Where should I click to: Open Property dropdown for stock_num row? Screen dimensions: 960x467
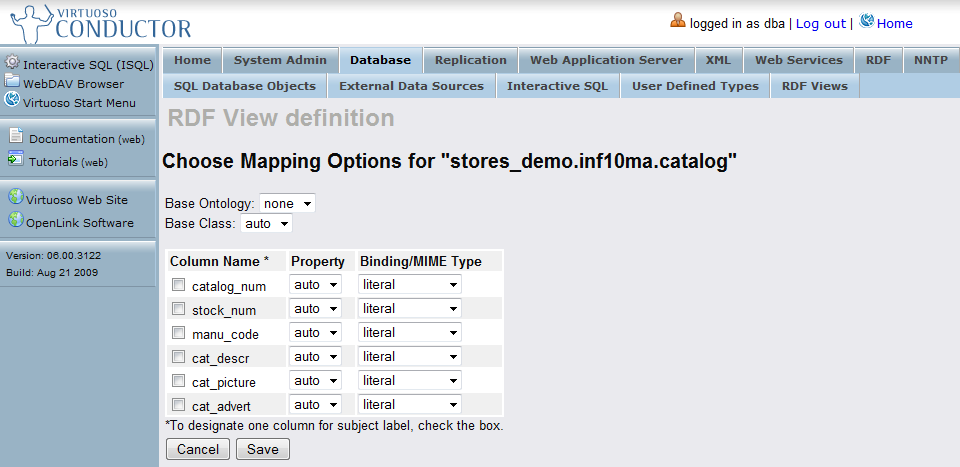tap(315, 309)
